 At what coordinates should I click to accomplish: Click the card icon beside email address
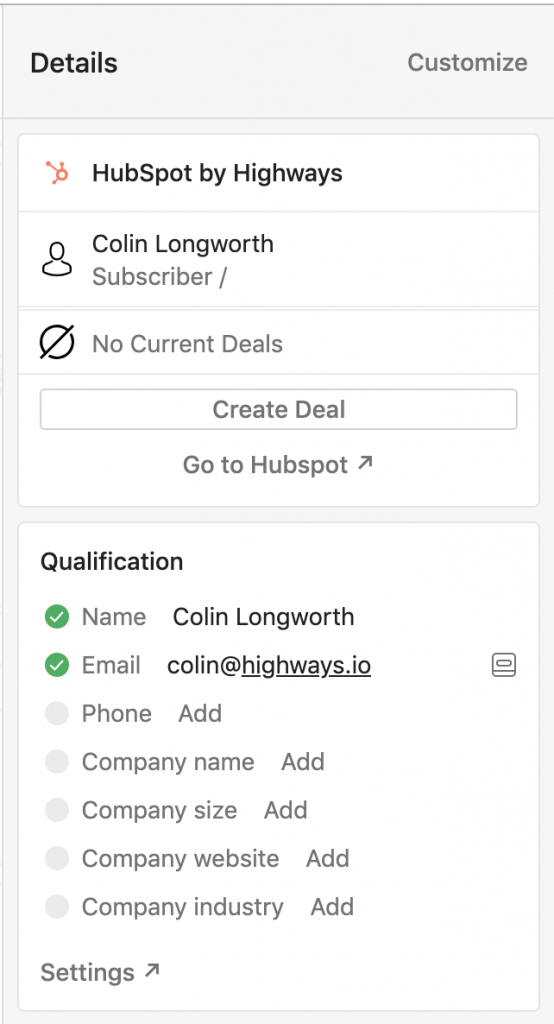click(x=504, y=665)
